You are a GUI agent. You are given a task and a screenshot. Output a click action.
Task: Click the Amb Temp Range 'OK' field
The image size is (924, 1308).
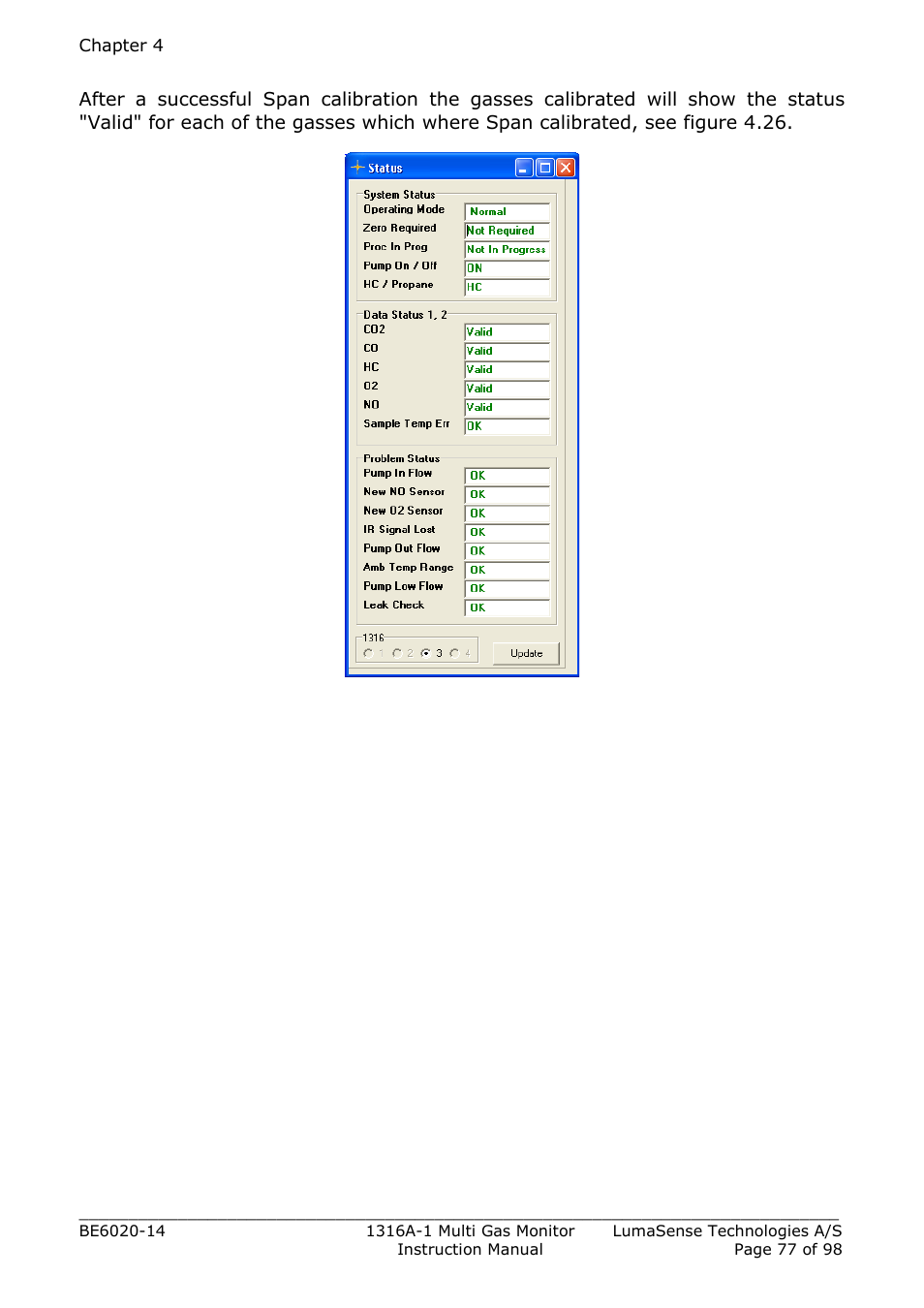[508, 570]
